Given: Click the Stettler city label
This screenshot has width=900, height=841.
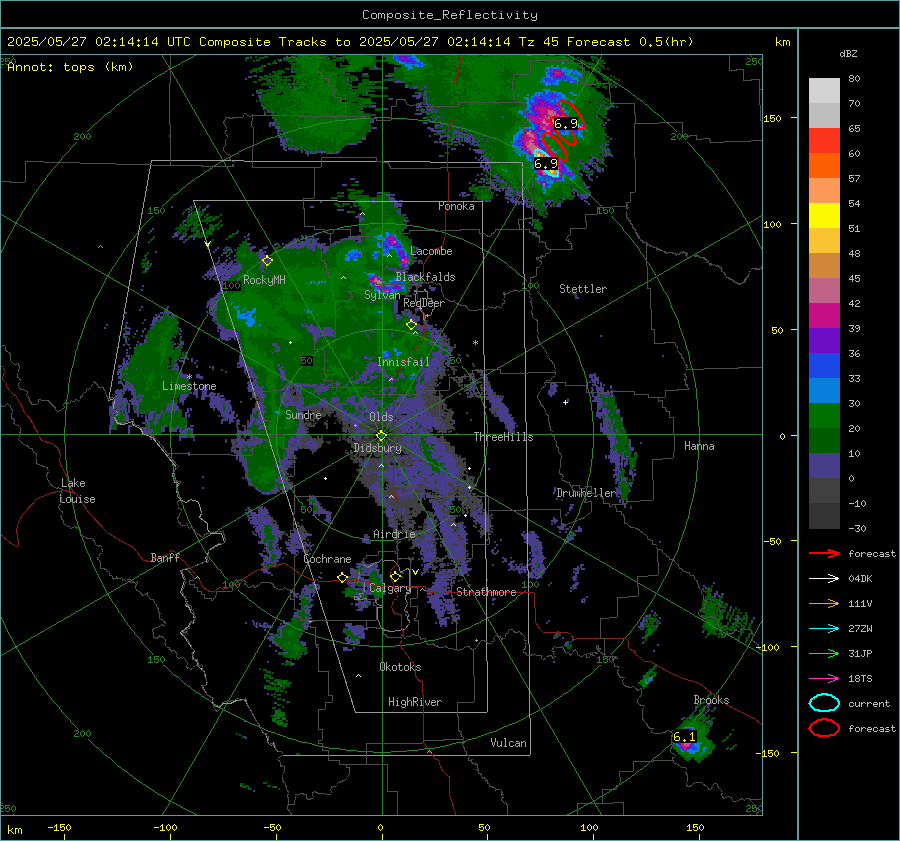Looking at the screenshot, I should coord(583,289).
